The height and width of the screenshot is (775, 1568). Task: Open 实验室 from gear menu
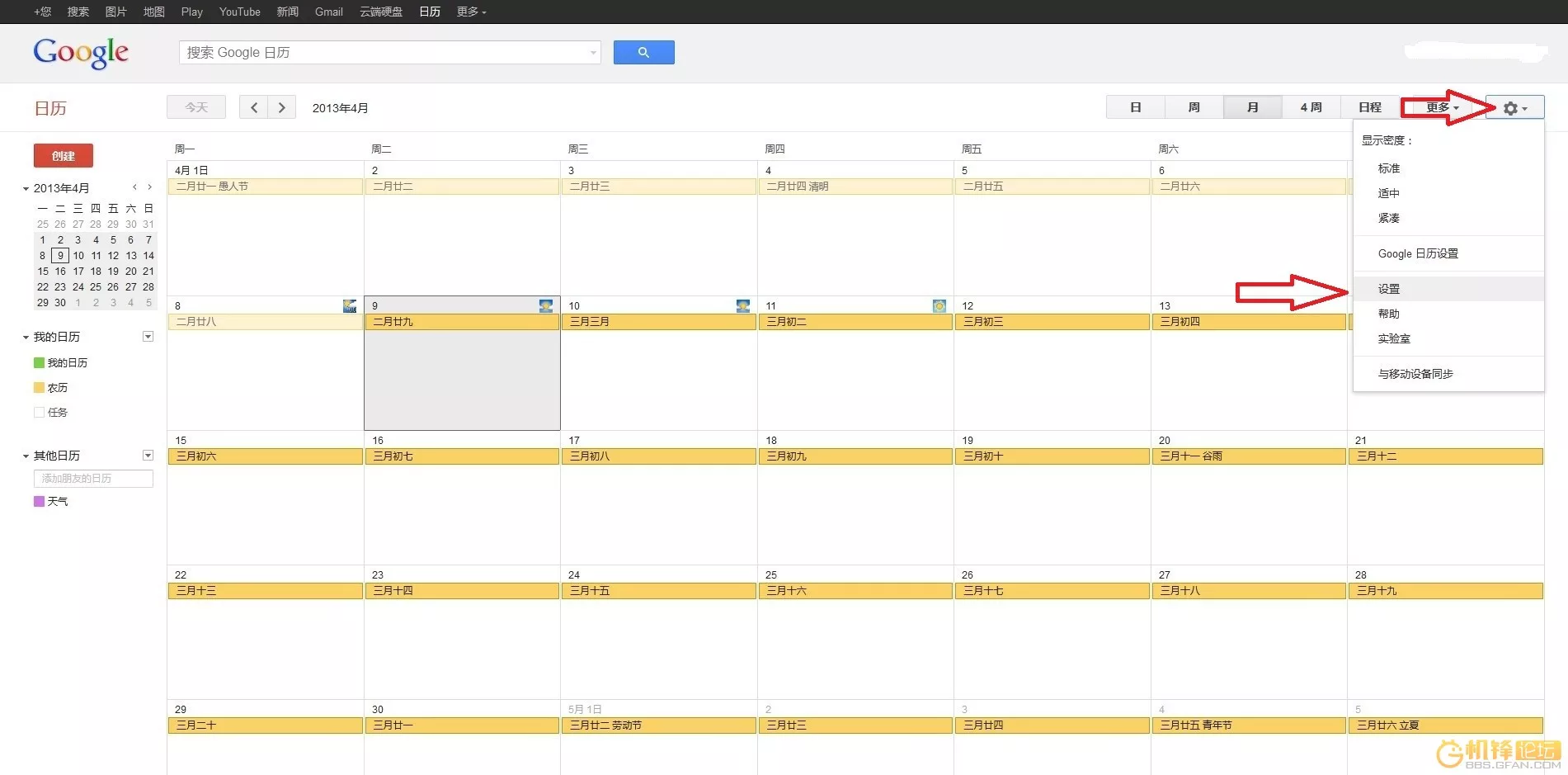tap(1448, 338)
